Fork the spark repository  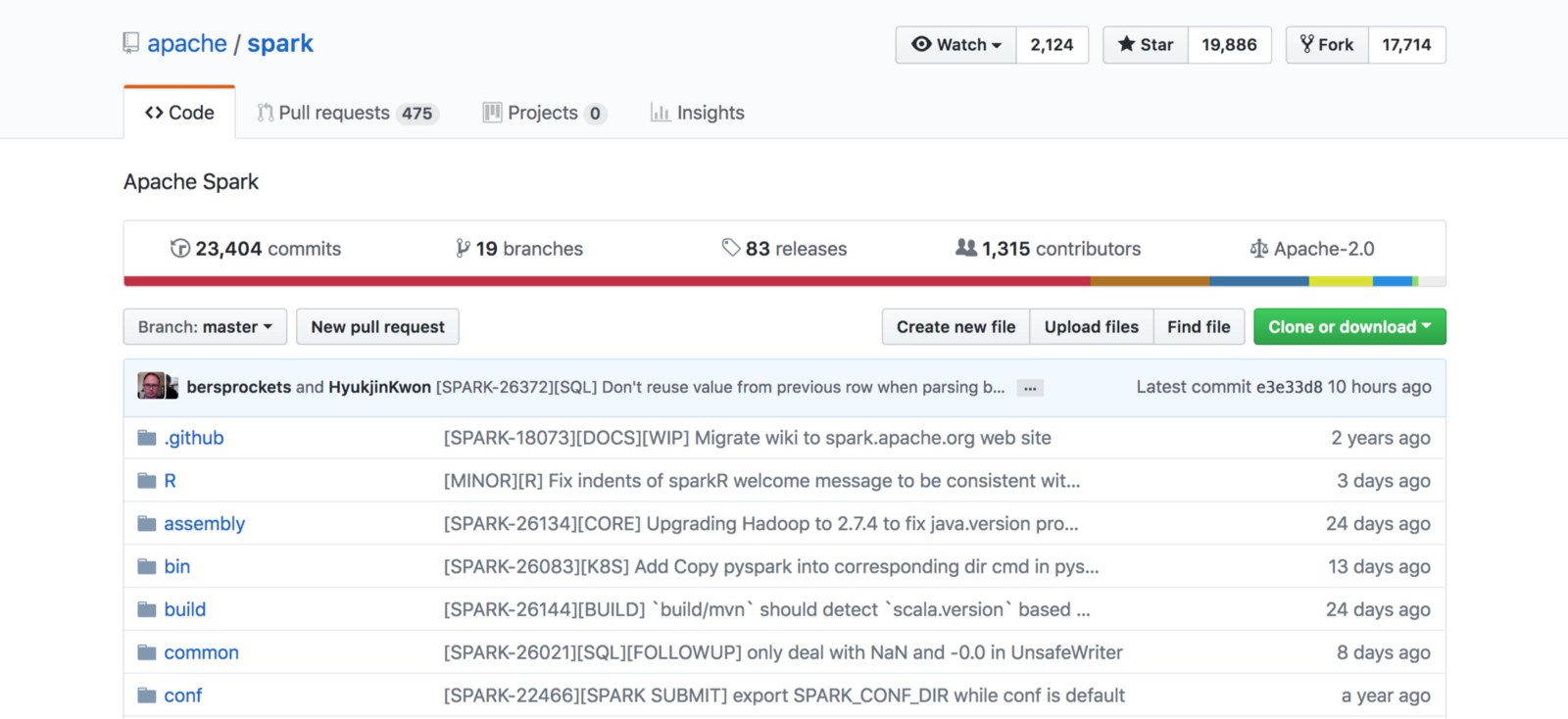click(x=1327, y=45)
